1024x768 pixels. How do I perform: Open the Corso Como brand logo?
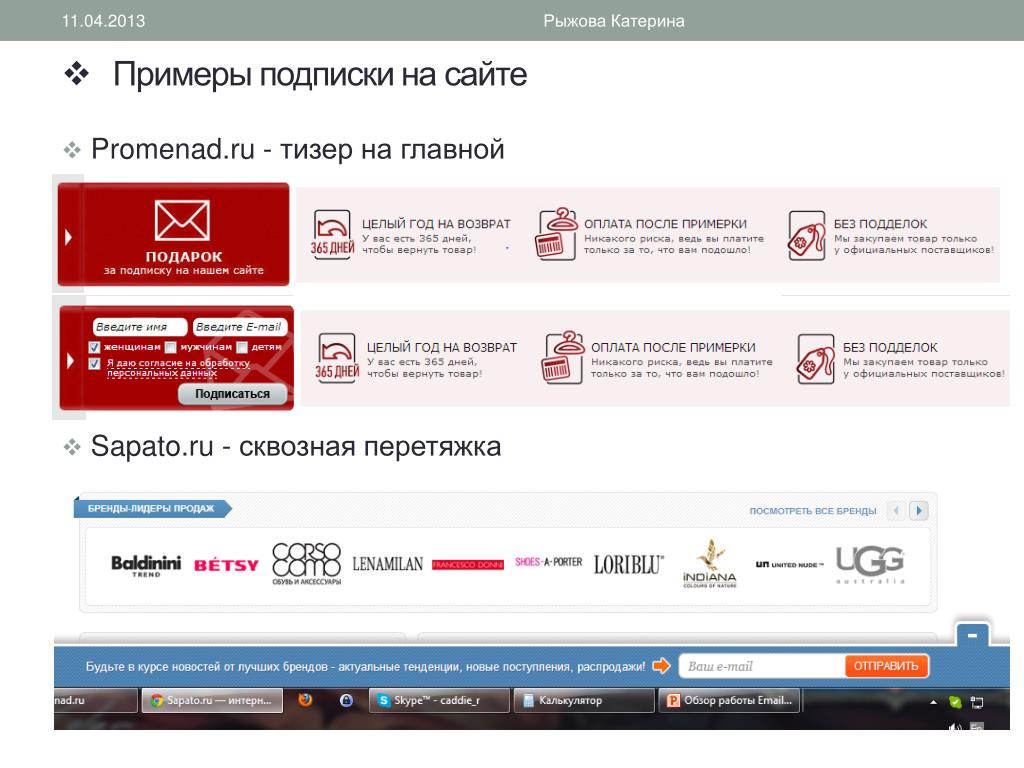(306, 564)
